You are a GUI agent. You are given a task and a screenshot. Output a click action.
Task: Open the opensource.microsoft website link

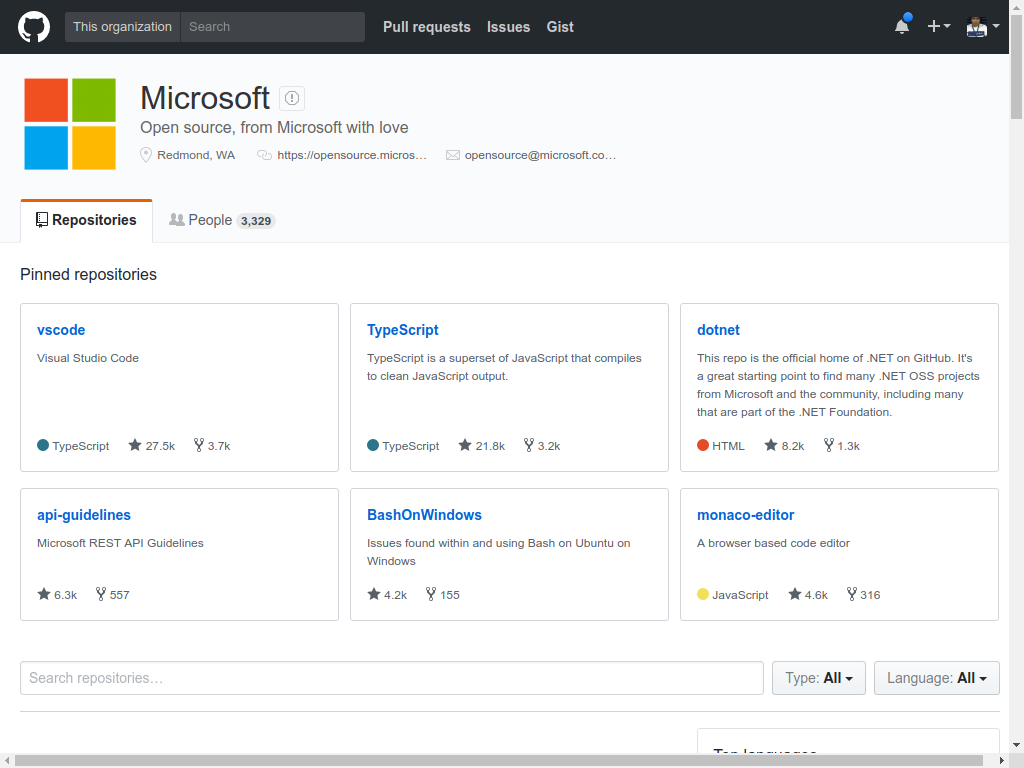(x=351, y=155)
